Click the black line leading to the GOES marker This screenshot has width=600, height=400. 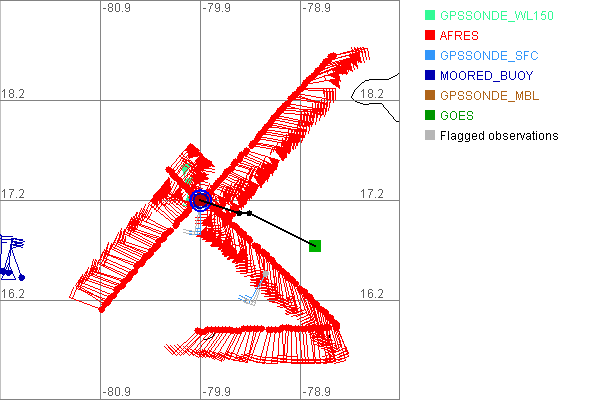(x=282, y=229)
